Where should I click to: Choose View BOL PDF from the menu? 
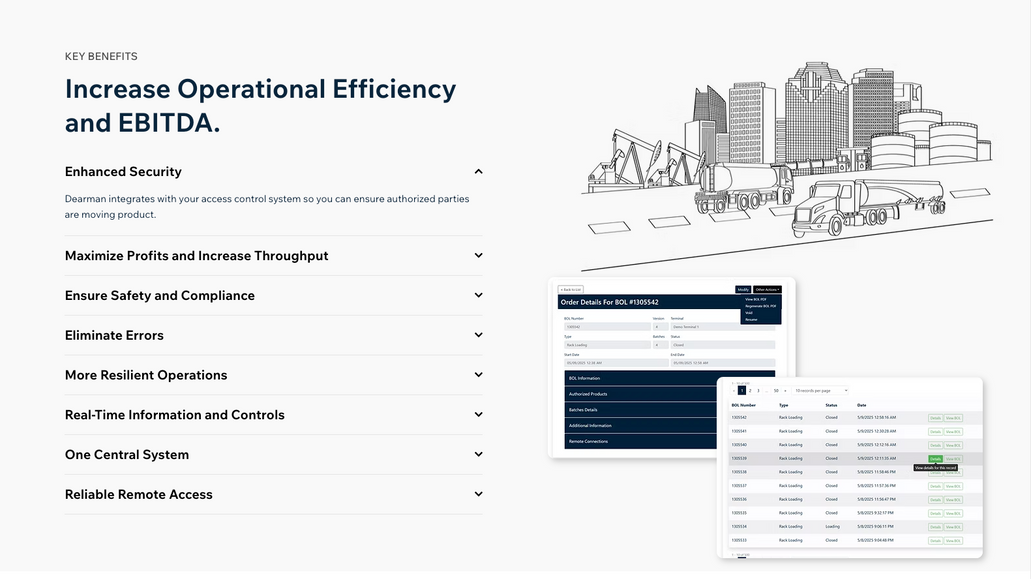point(757,299)
